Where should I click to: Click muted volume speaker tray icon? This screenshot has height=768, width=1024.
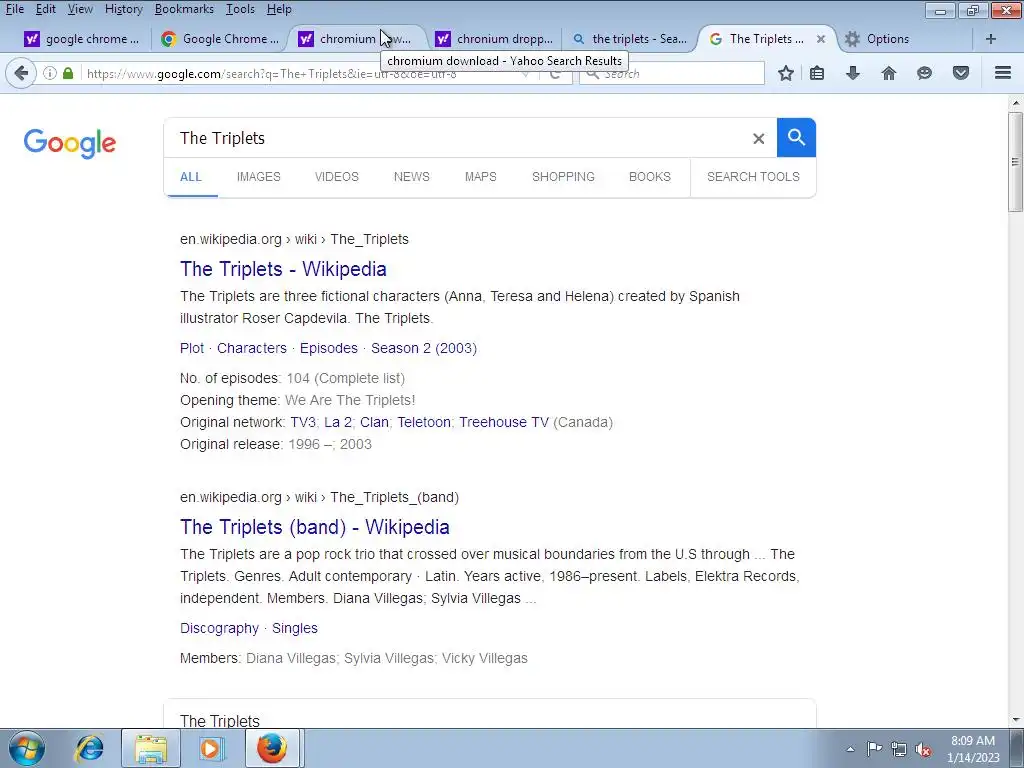tap(923, 749)
